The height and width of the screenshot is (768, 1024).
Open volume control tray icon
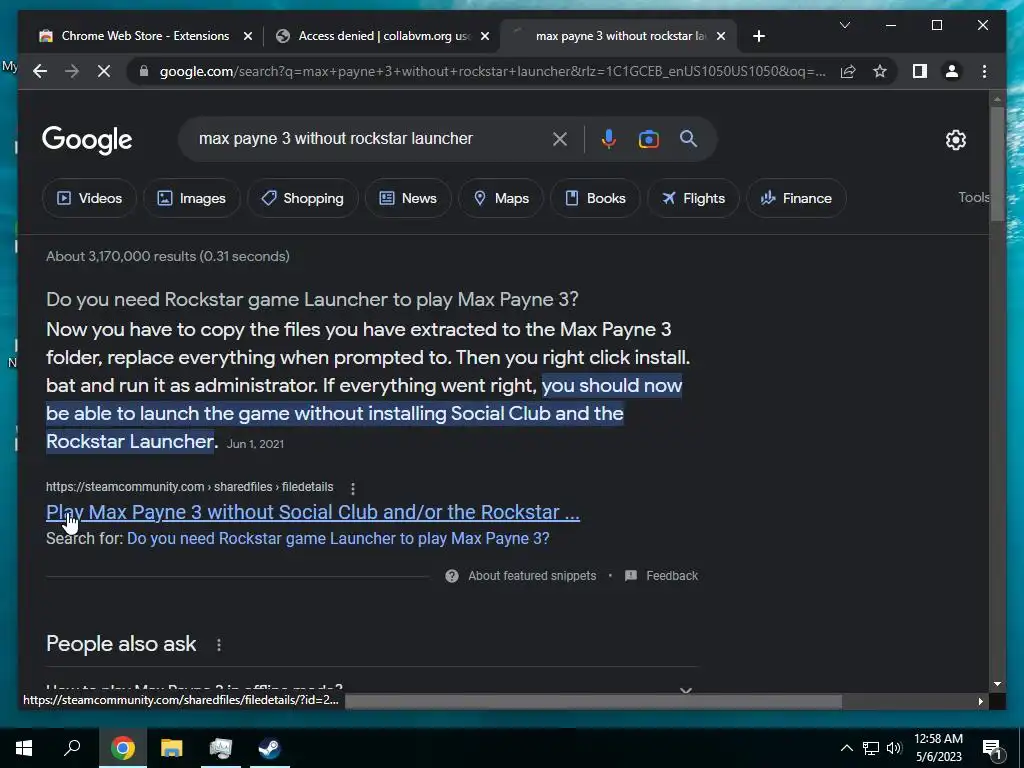pyautogui.click(x=894, y=748)
